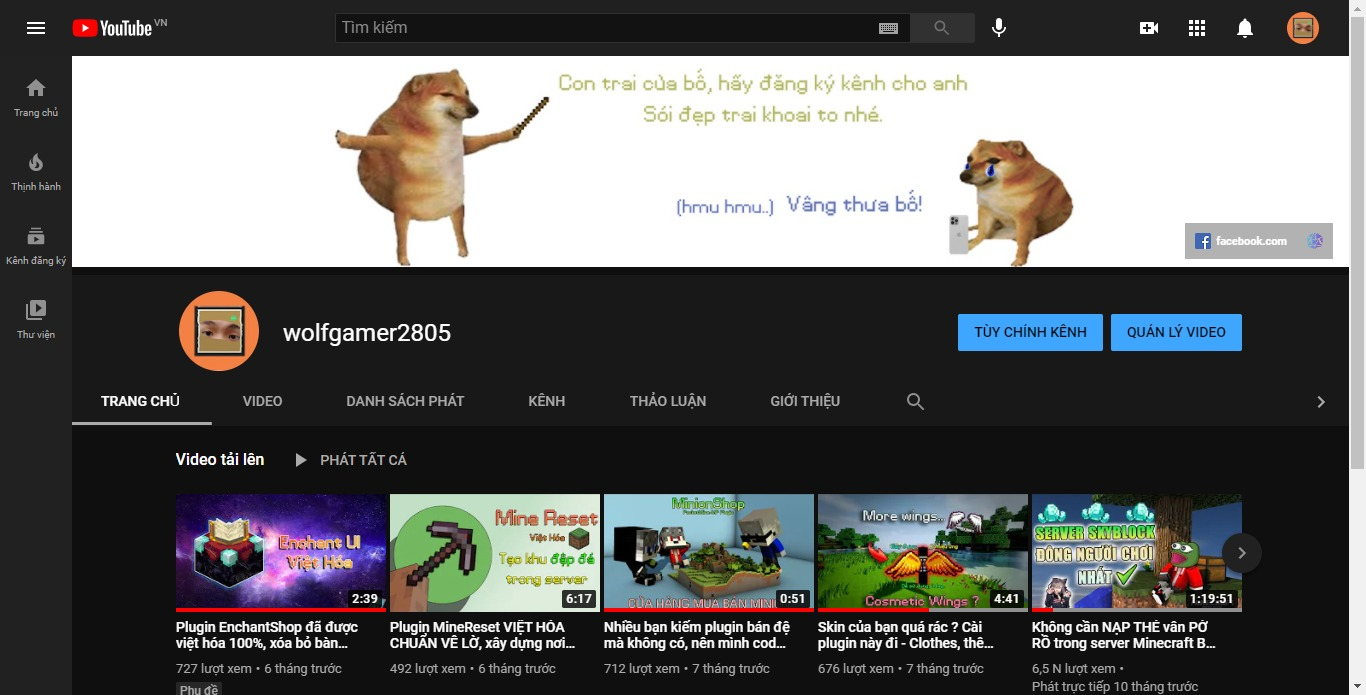Open Kênh đăng ký in the sidebar
The height and width of the screenshot is (695, 1366).
click(x=36, y=243)
